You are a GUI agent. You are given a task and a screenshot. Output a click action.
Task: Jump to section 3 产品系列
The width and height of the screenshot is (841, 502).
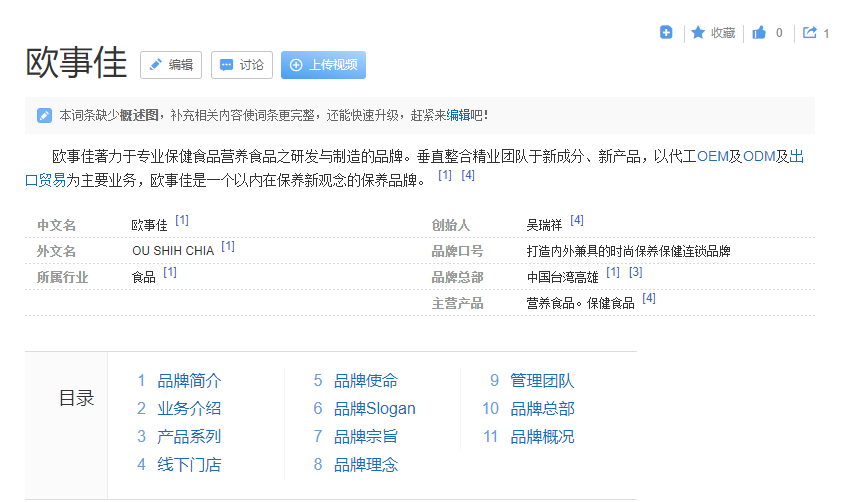189,437
